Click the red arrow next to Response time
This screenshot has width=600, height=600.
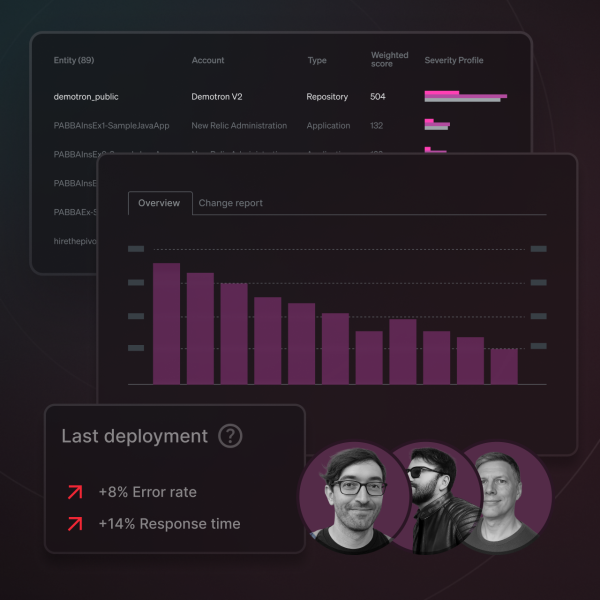tap(74, 523)
